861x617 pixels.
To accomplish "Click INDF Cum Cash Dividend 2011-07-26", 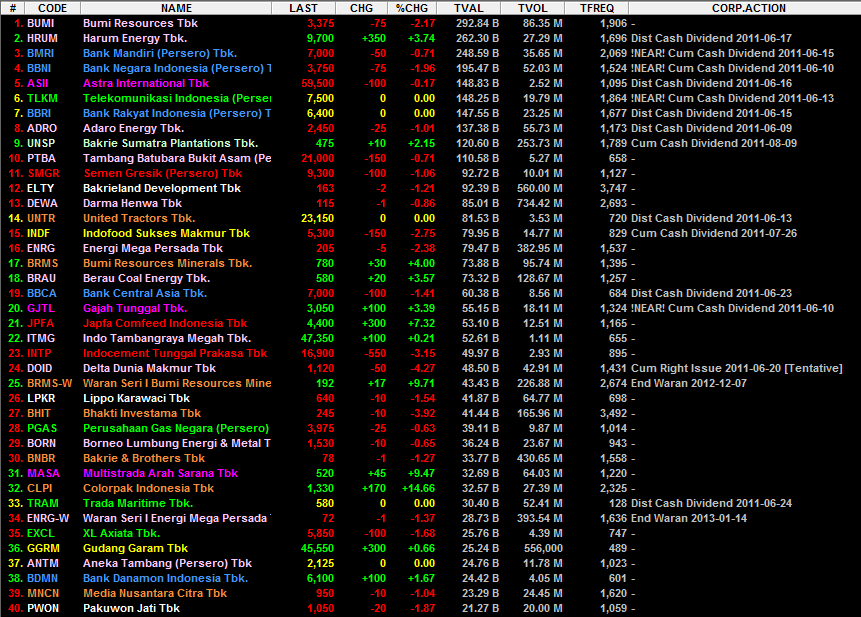I will 714,233.
